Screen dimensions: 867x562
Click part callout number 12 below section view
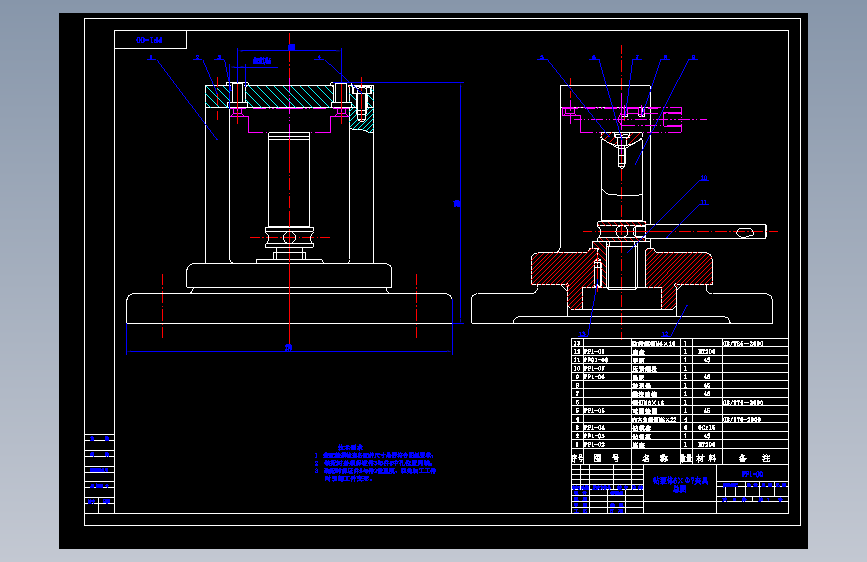pyautogui.click(x=665, y=334)
